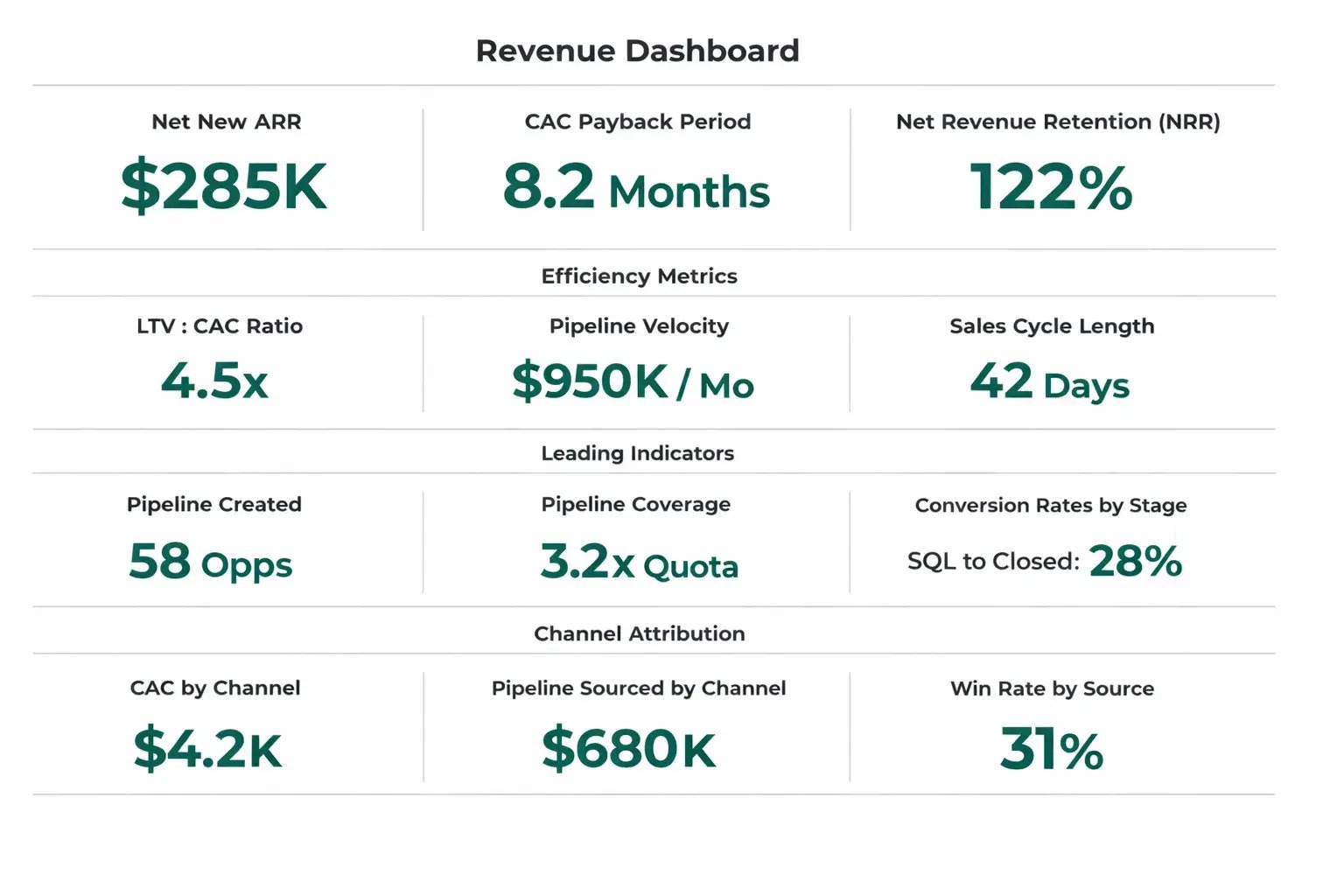Open the Efficiency Metrics section header
1344x896 pixels.
click(638, 276)
